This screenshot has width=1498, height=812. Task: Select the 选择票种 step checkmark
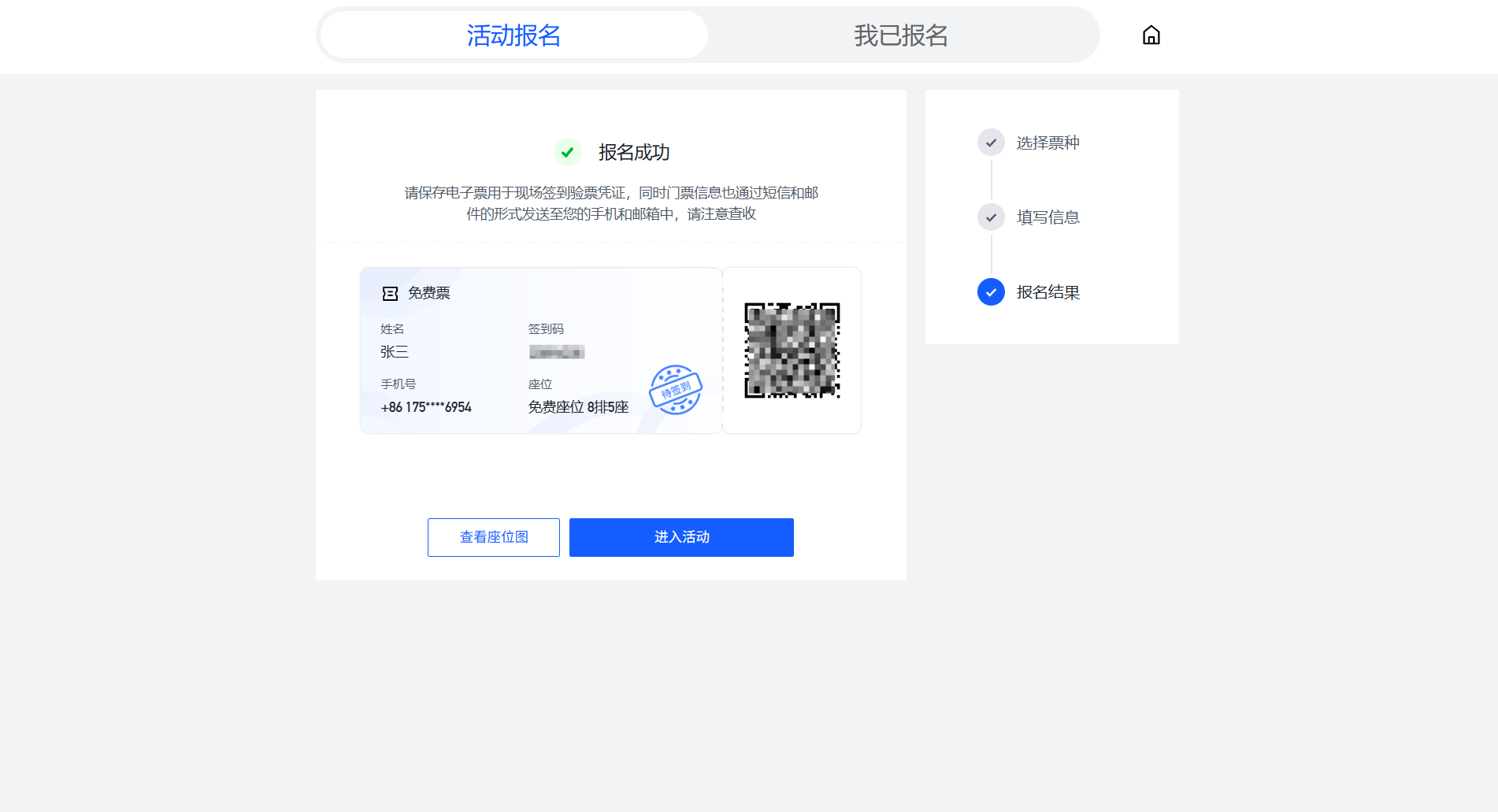[x=991, y=143]
